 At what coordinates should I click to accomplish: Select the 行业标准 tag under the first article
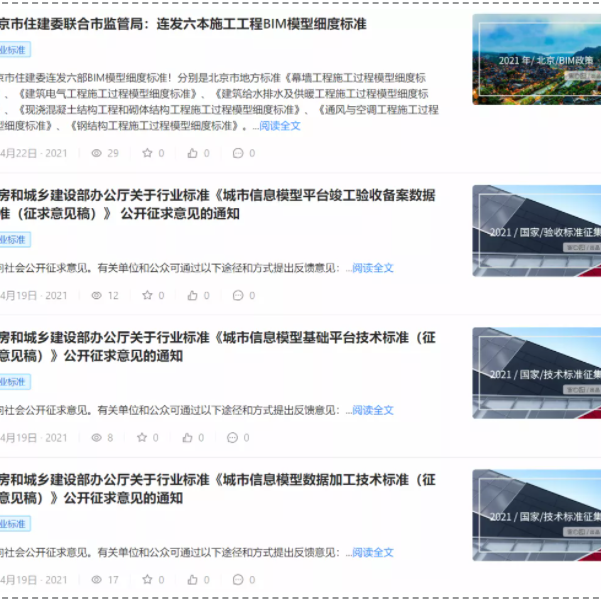13,49
